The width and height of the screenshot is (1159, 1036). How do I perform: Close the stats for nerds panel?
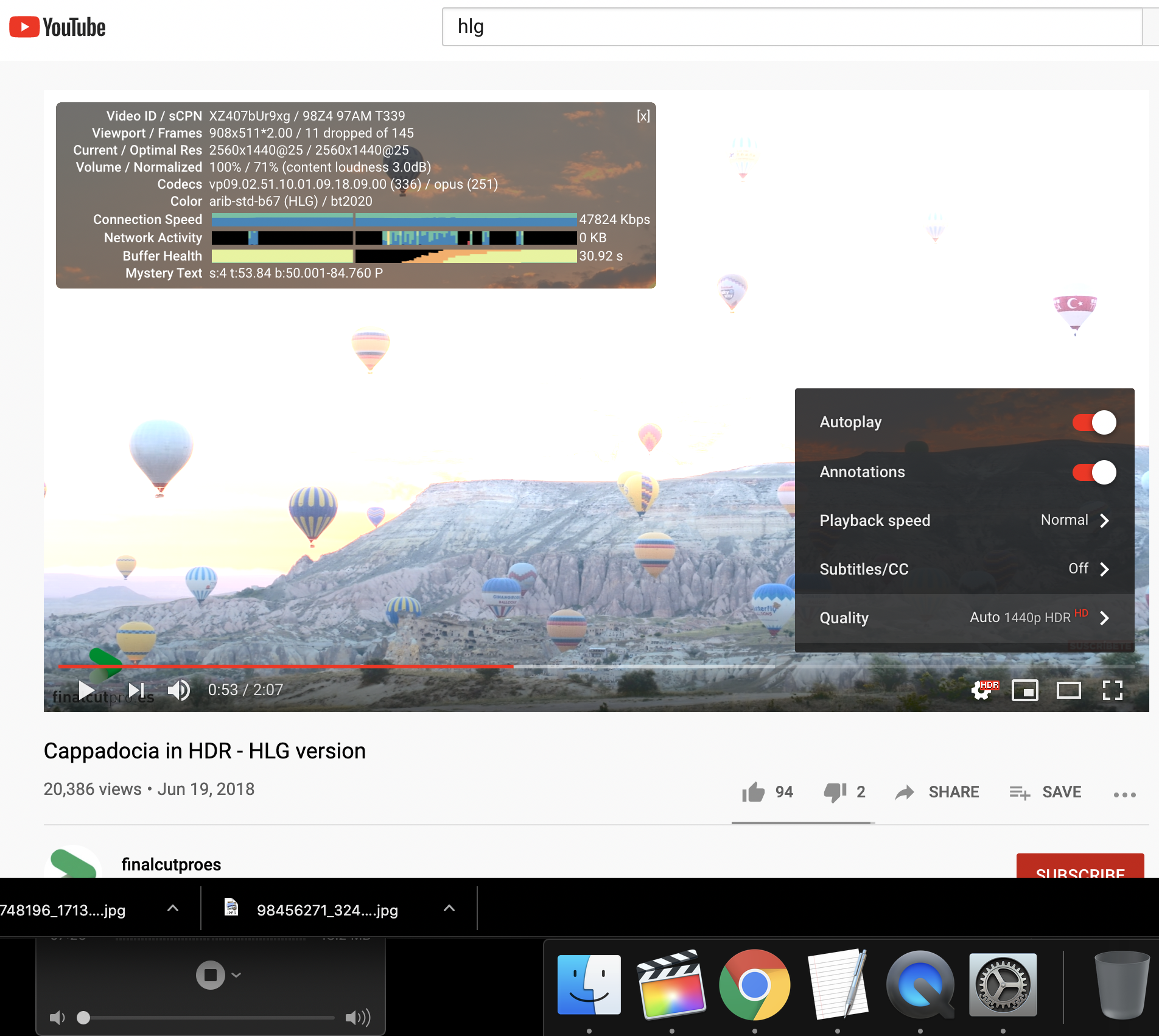[x=643, y=116]
